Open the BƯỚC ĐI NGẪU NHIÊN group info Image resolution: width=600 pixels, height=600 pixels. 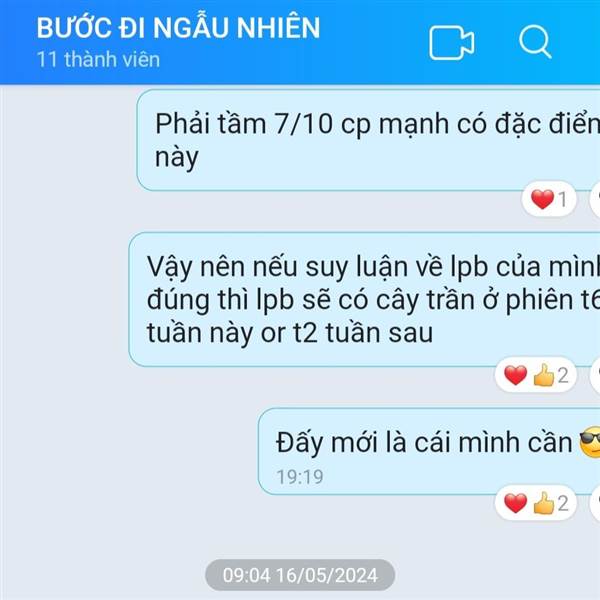178,28
